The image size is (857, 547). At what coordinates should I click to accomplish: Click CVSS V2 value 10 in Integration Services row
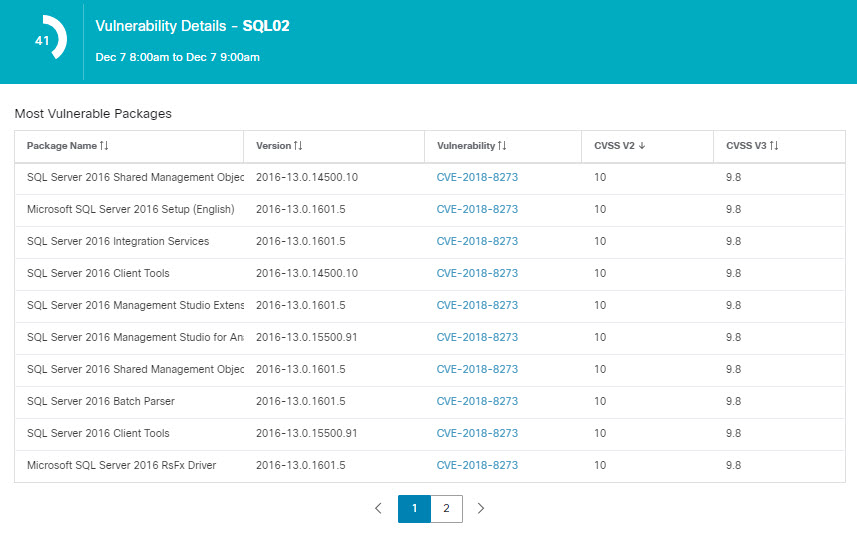coord(600,241)
